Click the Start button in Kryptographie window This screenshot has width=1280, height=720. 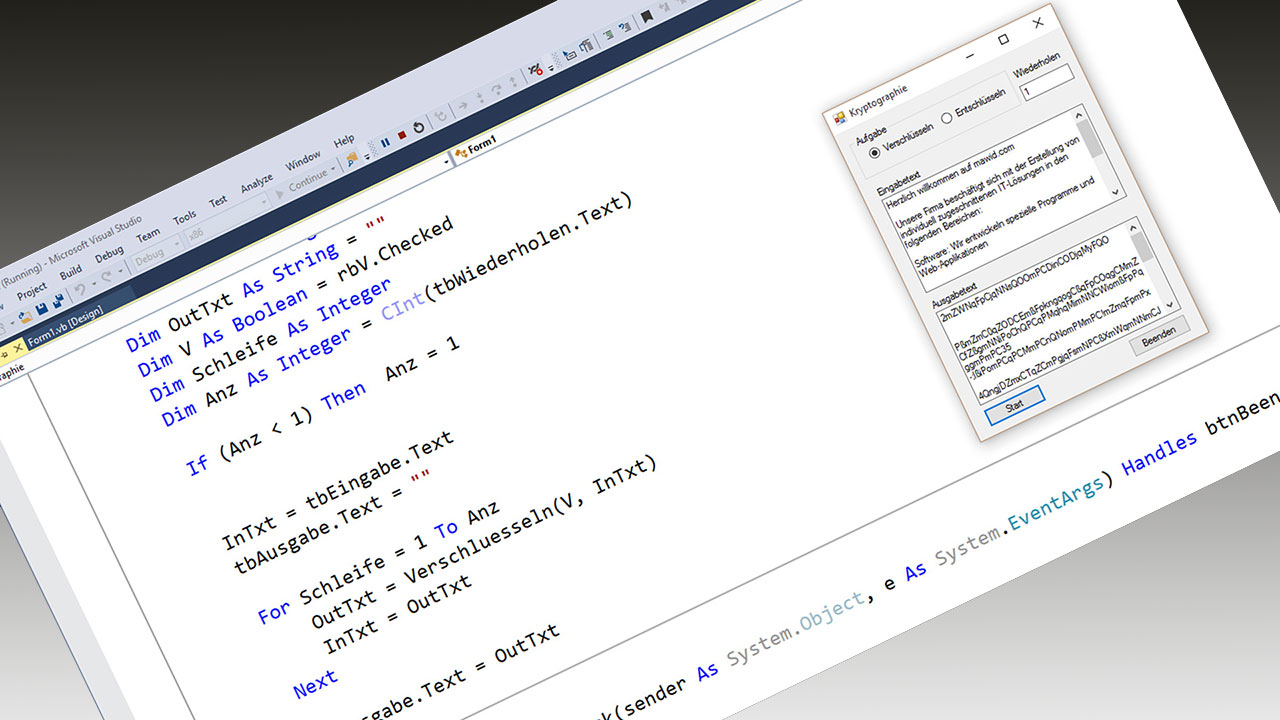(1014, 406)
